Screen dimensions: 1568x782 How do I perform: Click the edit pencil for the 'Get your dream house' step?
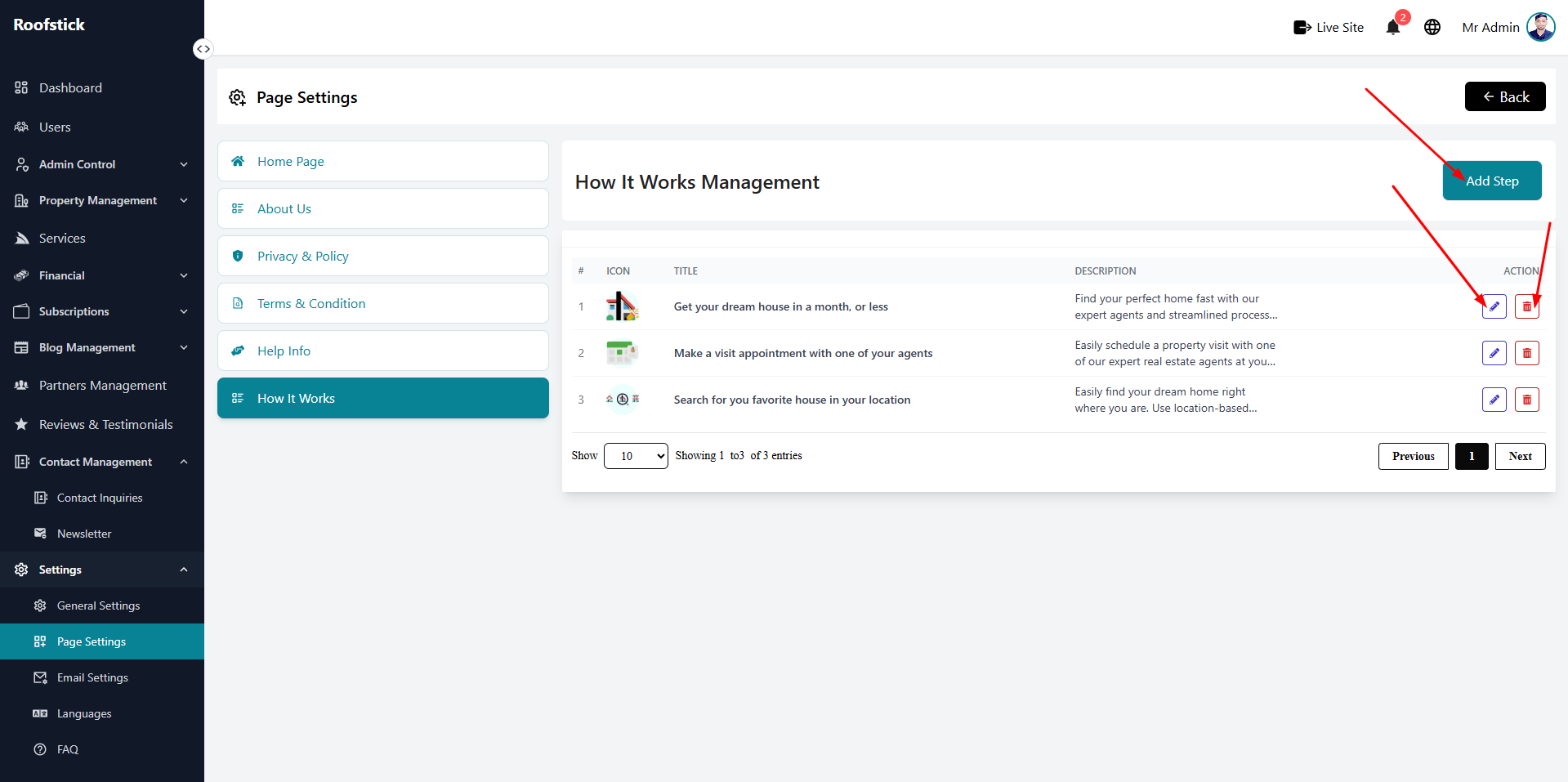1494,306
